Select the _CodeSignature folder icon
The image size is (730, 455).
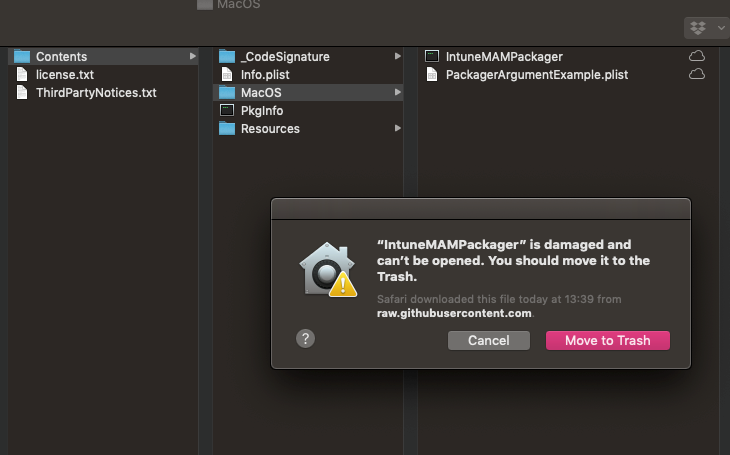click(227, 56)
